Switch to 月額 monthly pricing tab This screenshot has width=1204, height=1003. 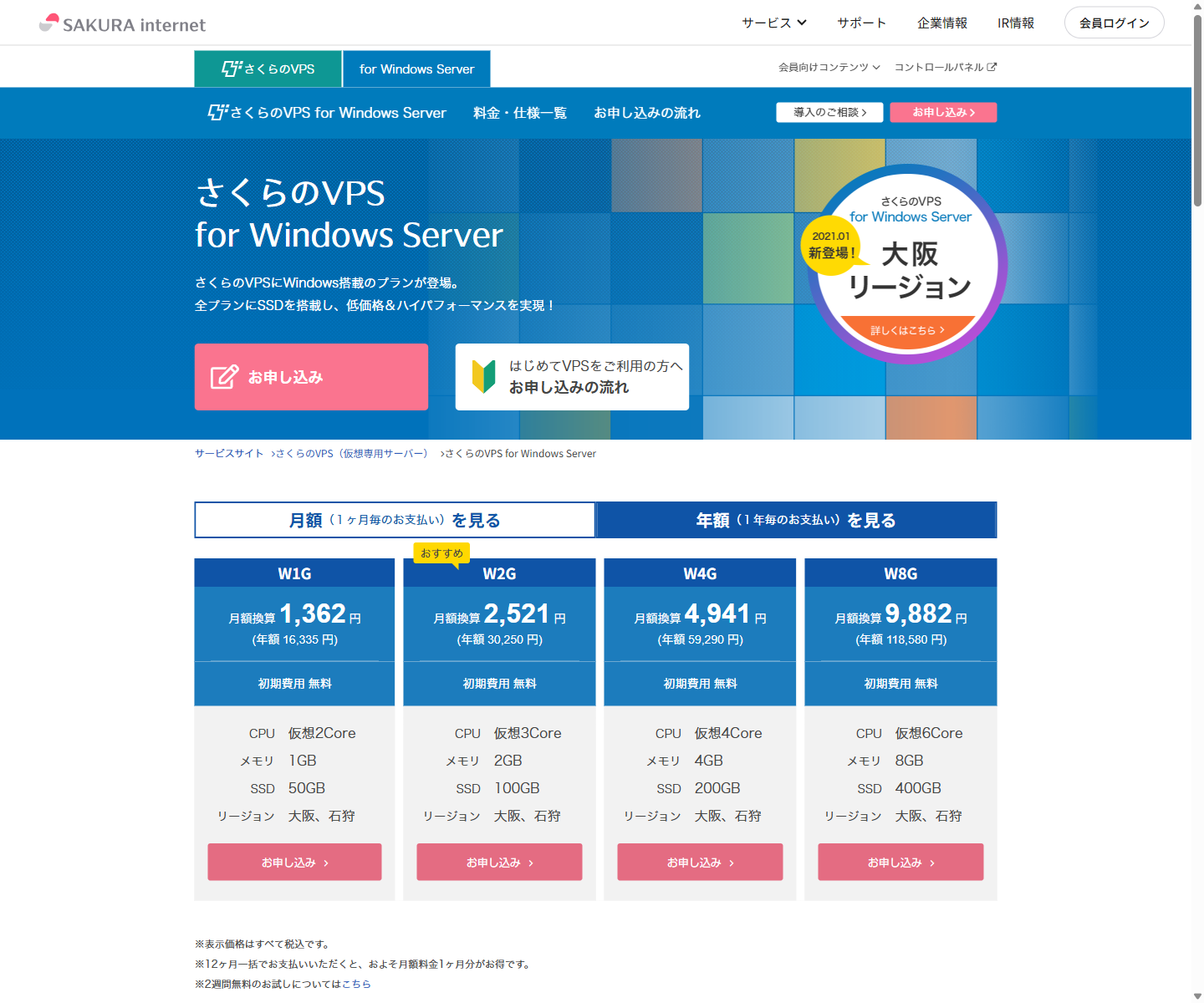coord(395,520)
